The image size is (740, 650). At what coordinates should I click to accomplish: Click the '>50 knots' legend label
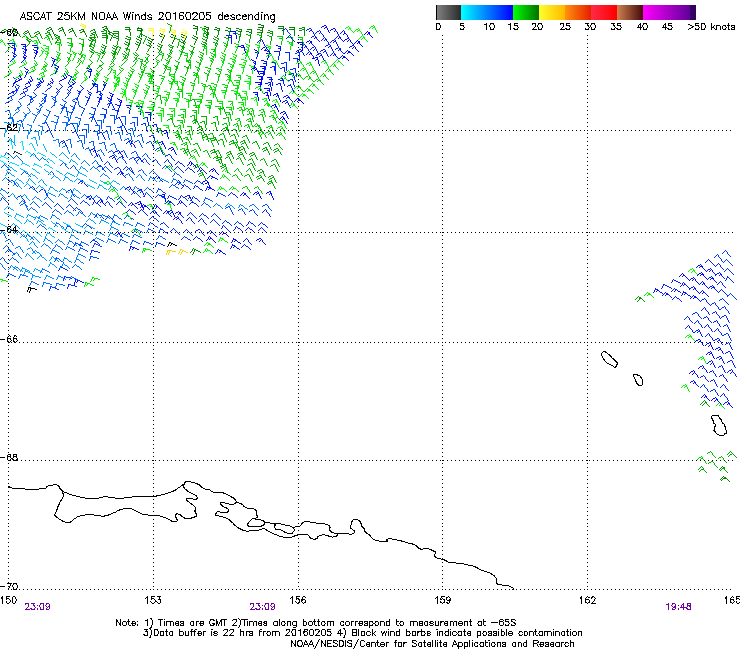[x=711, y=26]
